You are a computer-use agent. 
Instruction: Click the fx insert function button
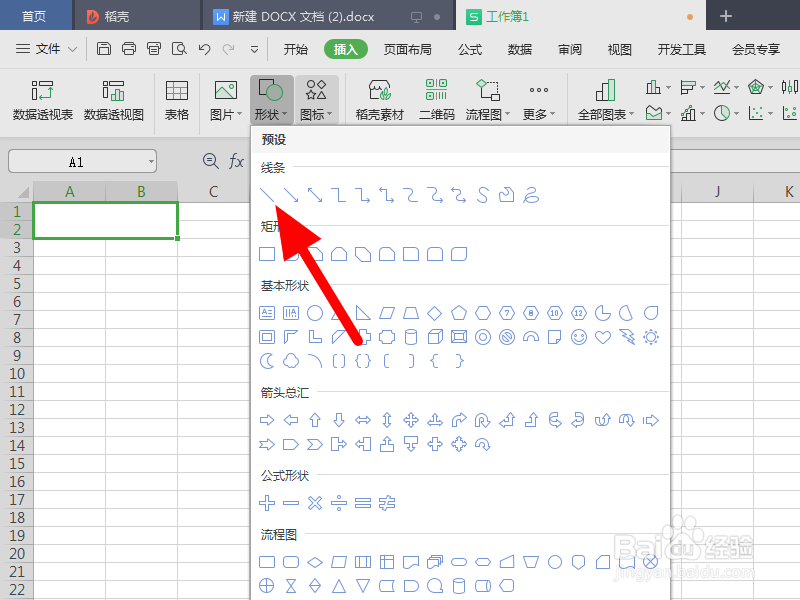coord(236,161)
